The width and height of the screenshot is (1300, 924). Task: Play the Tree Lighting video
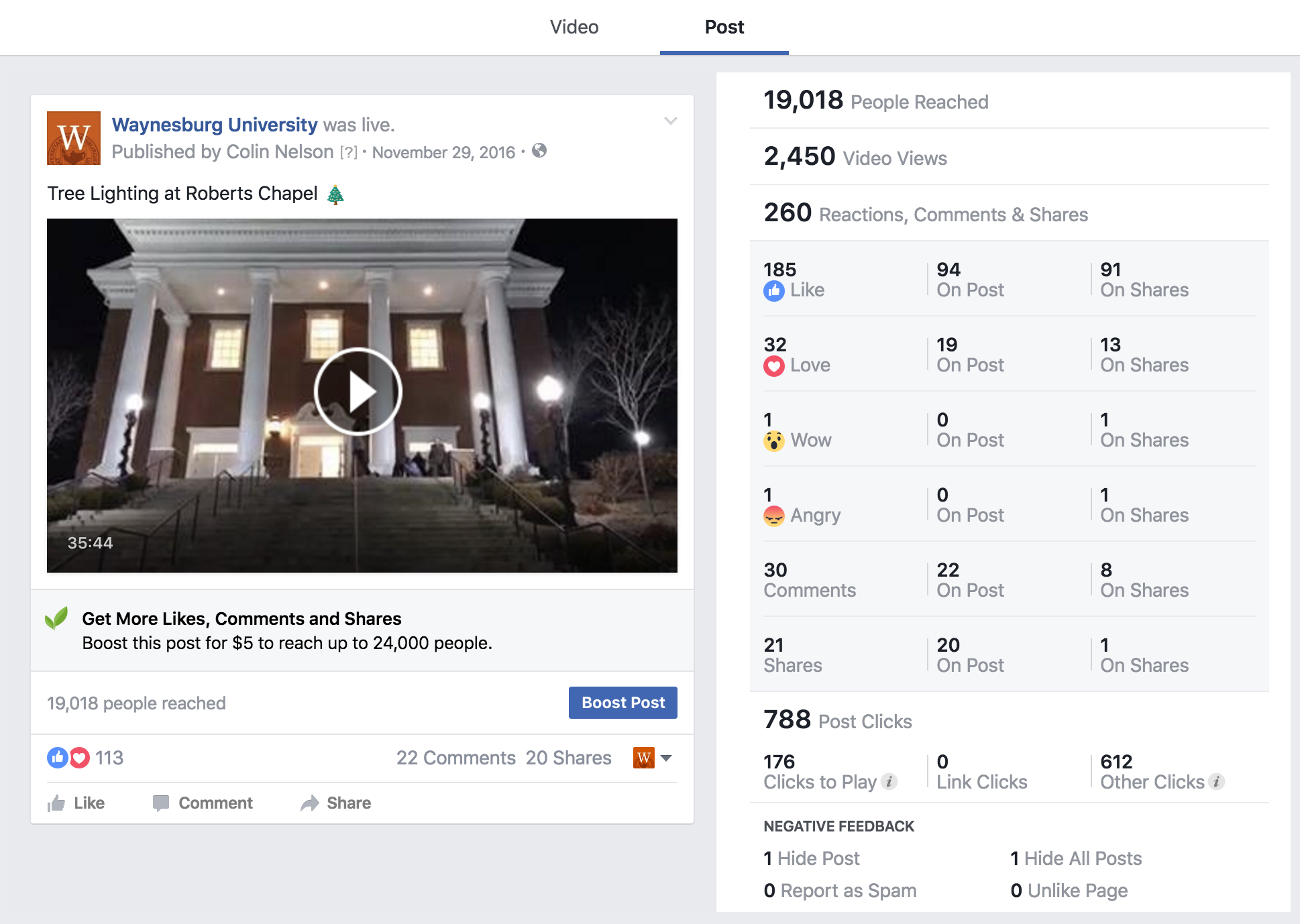pyautogui.click(x=358, y=392)
